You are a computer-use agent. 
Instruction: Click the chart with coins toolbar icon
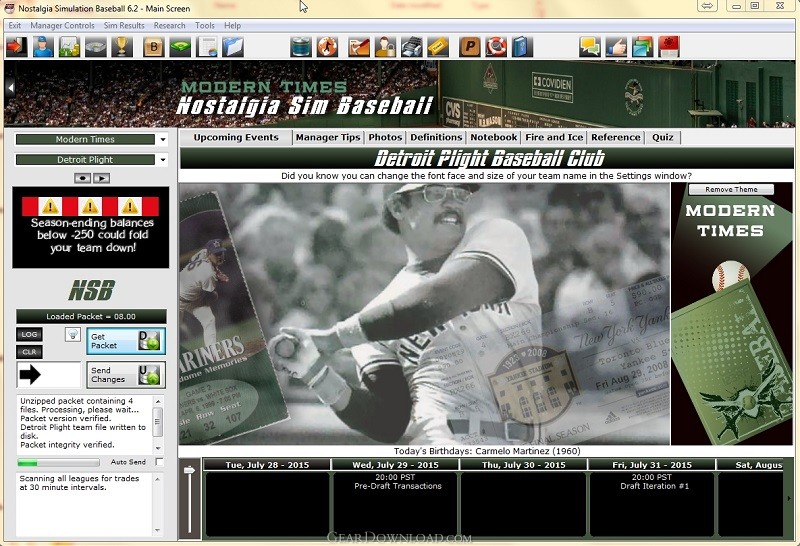coord(69,47)
